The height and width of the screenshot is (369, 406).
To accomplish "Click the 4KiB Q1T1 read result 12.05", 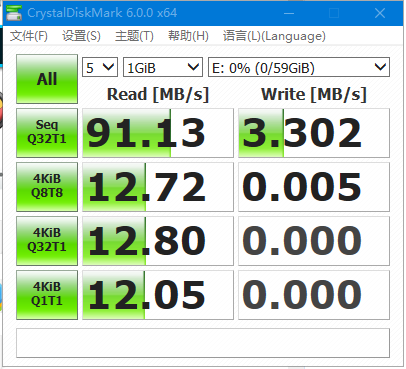I will point(158,295).
